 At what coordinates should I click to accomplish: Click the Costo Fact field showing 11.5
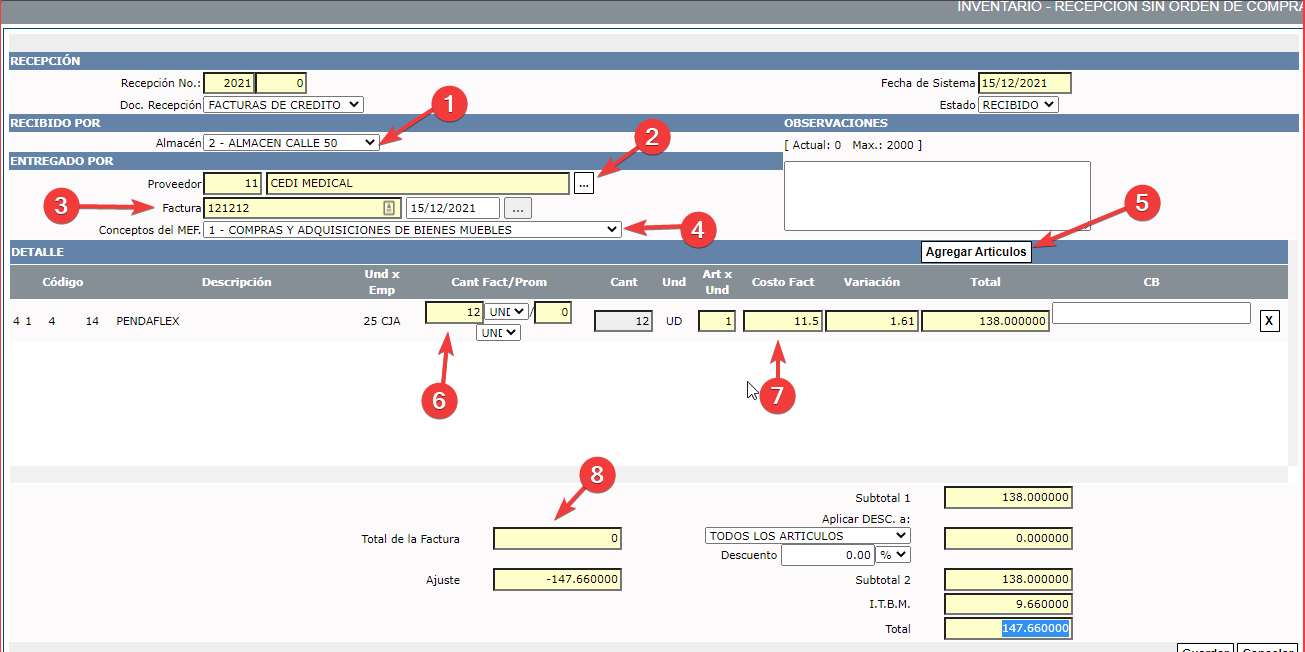782,321
